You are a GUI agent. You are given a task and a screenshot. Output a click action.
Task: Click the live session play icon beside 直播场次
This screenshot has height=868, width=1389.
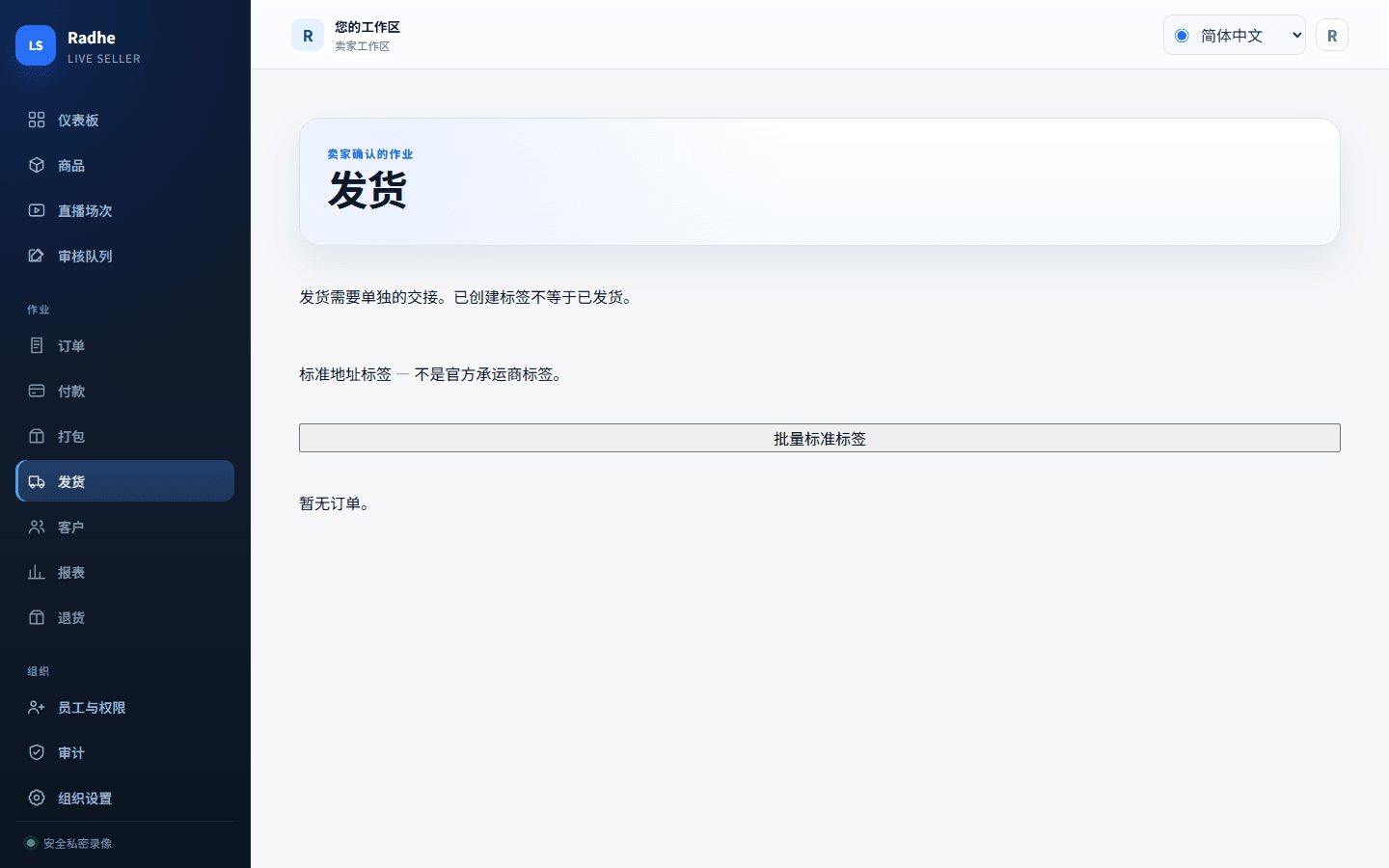(x=37, y=210)
